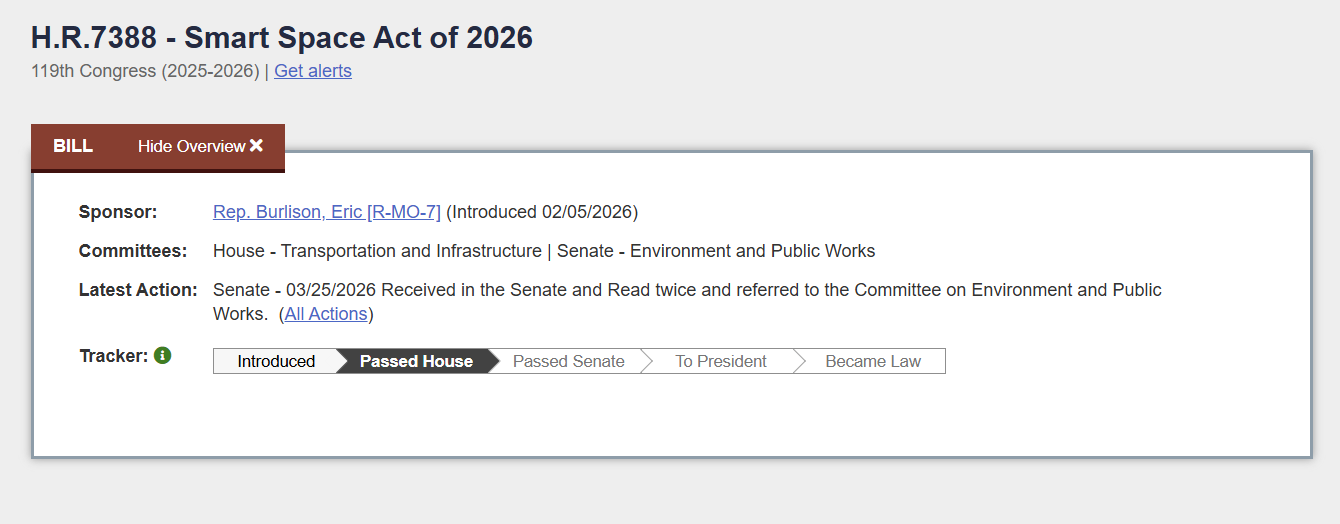The height and width of the screenshot is (524, 1340).
Task: Click the green Tracker info icon
Action: pos(163,355)
